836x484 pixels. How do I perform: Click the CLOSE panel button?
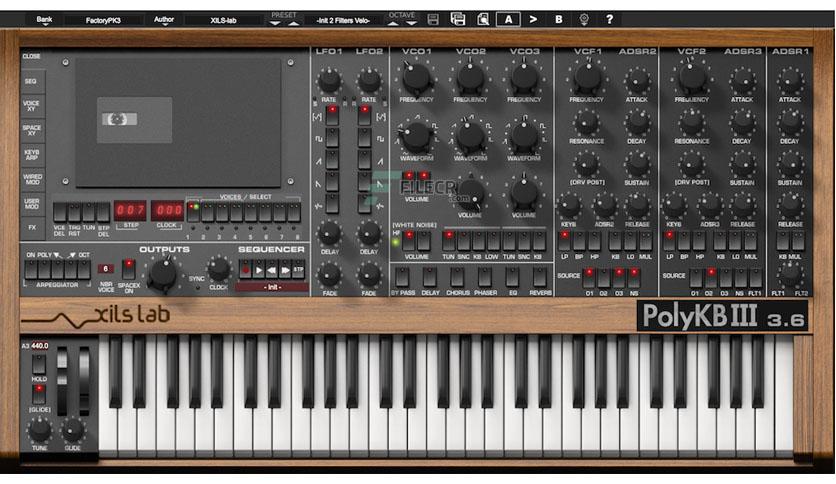(x=31, y=57)
